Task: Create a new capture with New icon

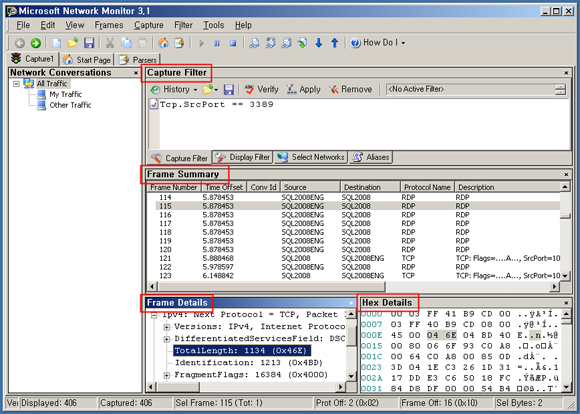Action: [57, 43]
